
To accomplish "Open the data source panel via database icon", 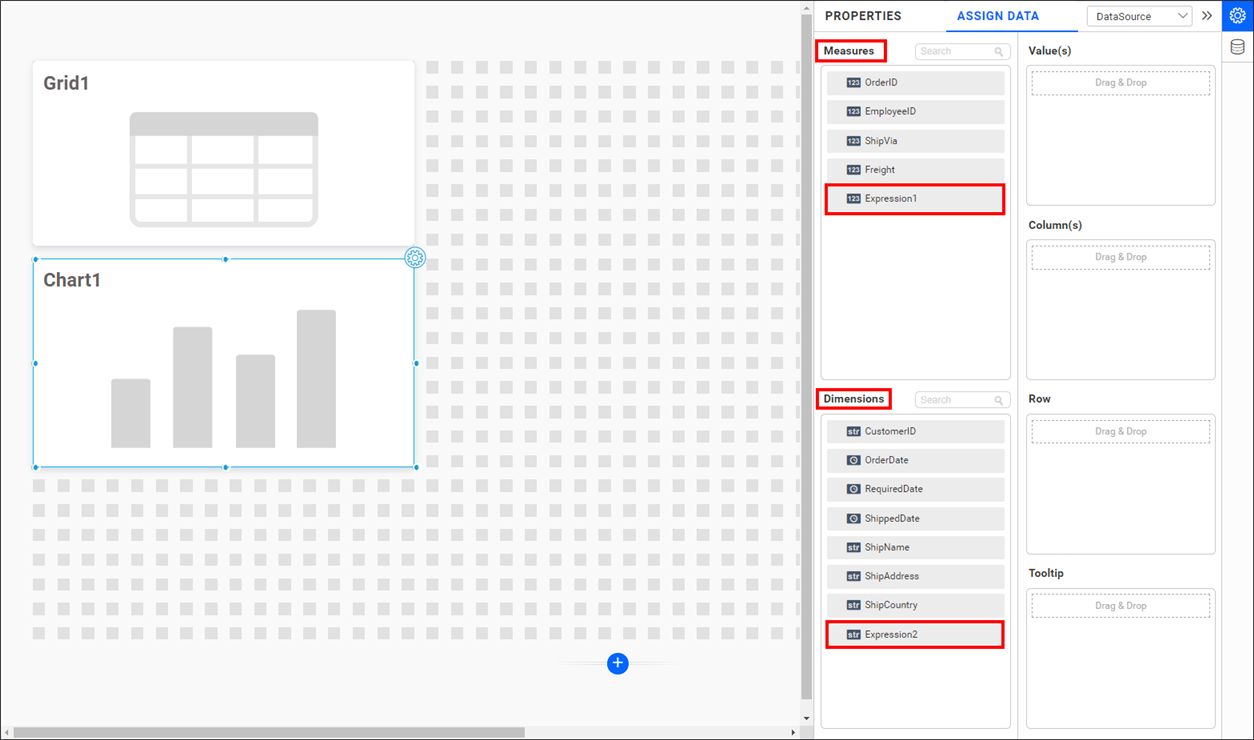I will coord(1237,46).
